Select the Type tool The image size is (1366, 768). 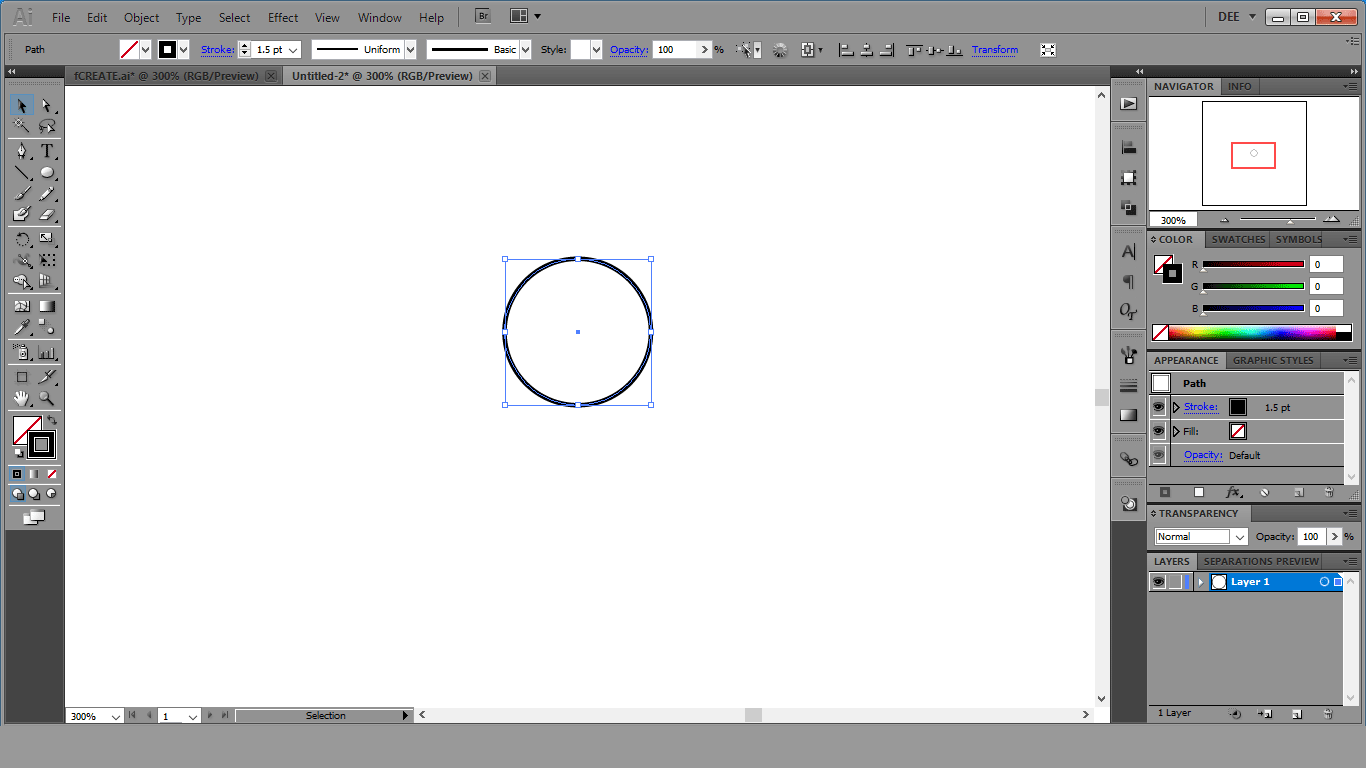46,151
